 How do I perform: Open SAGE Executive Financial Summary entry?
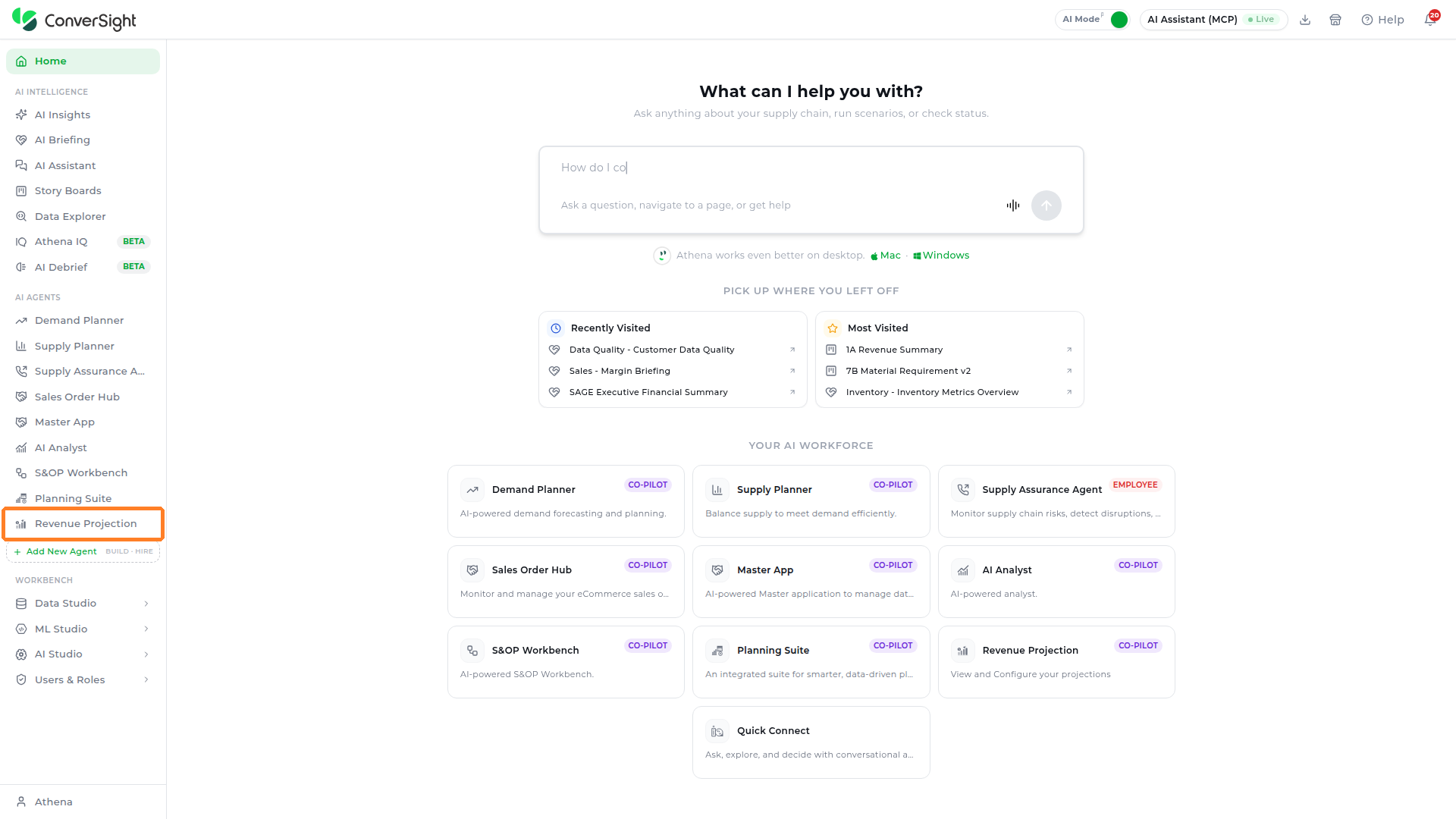point(672,392)
